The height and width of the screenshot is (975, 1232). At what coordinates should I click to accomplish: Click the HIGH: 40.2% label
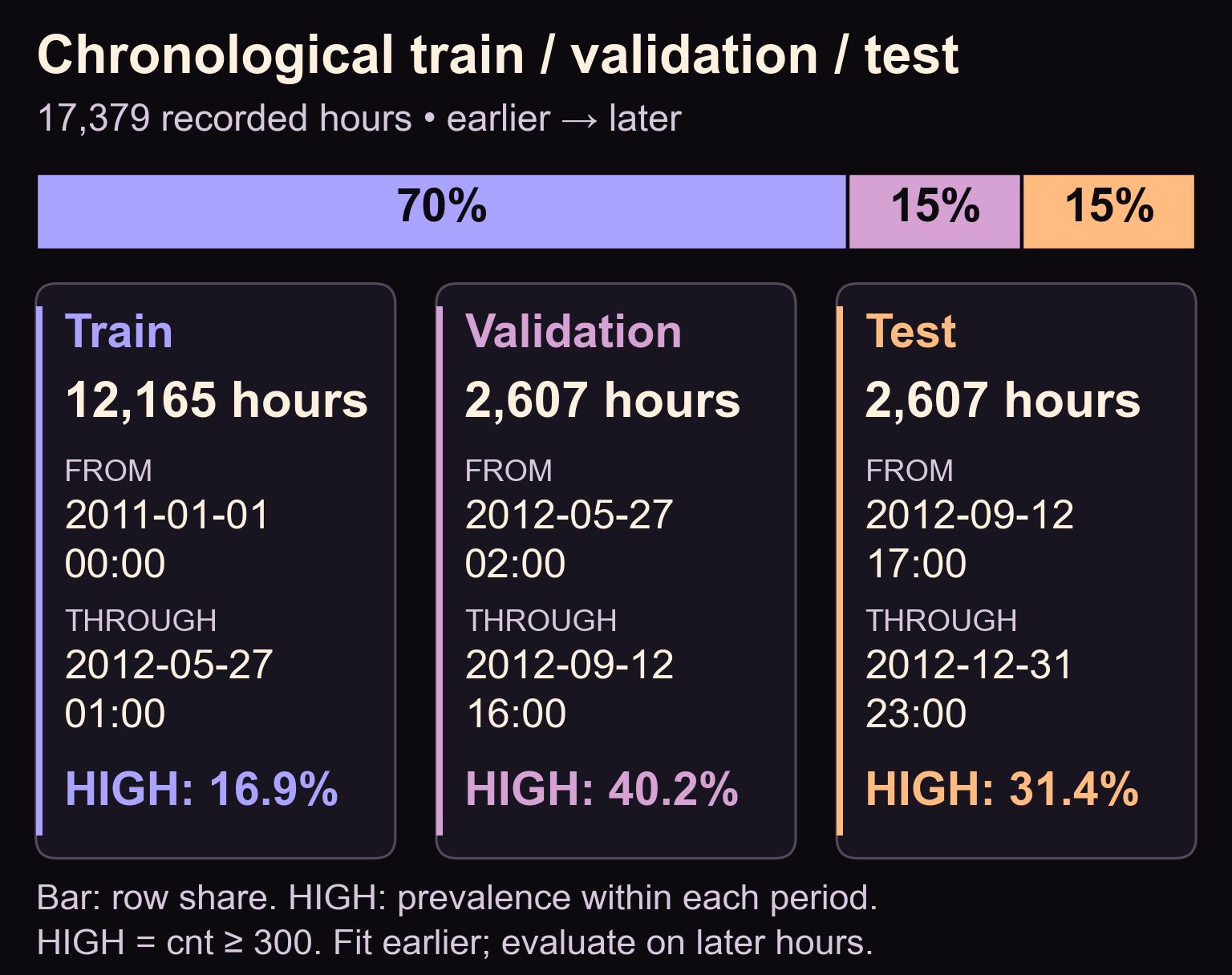(602, 789)
